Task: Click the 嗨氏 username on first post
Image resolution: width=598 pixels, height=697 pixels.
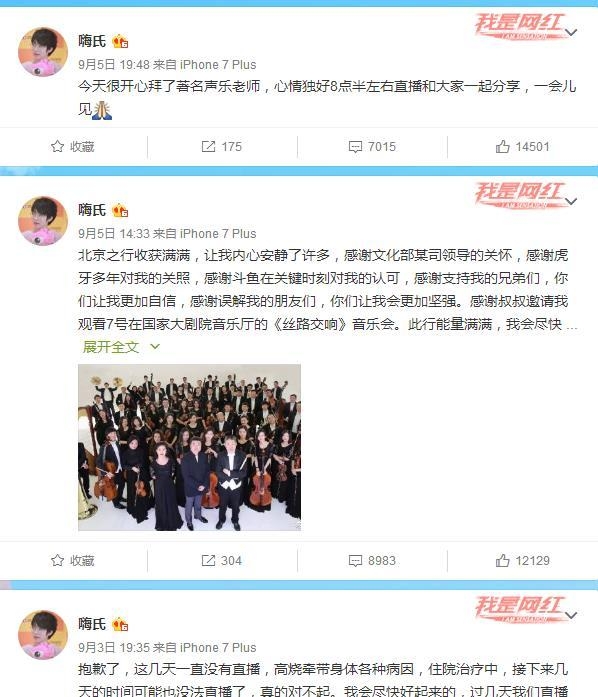Action: (x=92, y=41)
